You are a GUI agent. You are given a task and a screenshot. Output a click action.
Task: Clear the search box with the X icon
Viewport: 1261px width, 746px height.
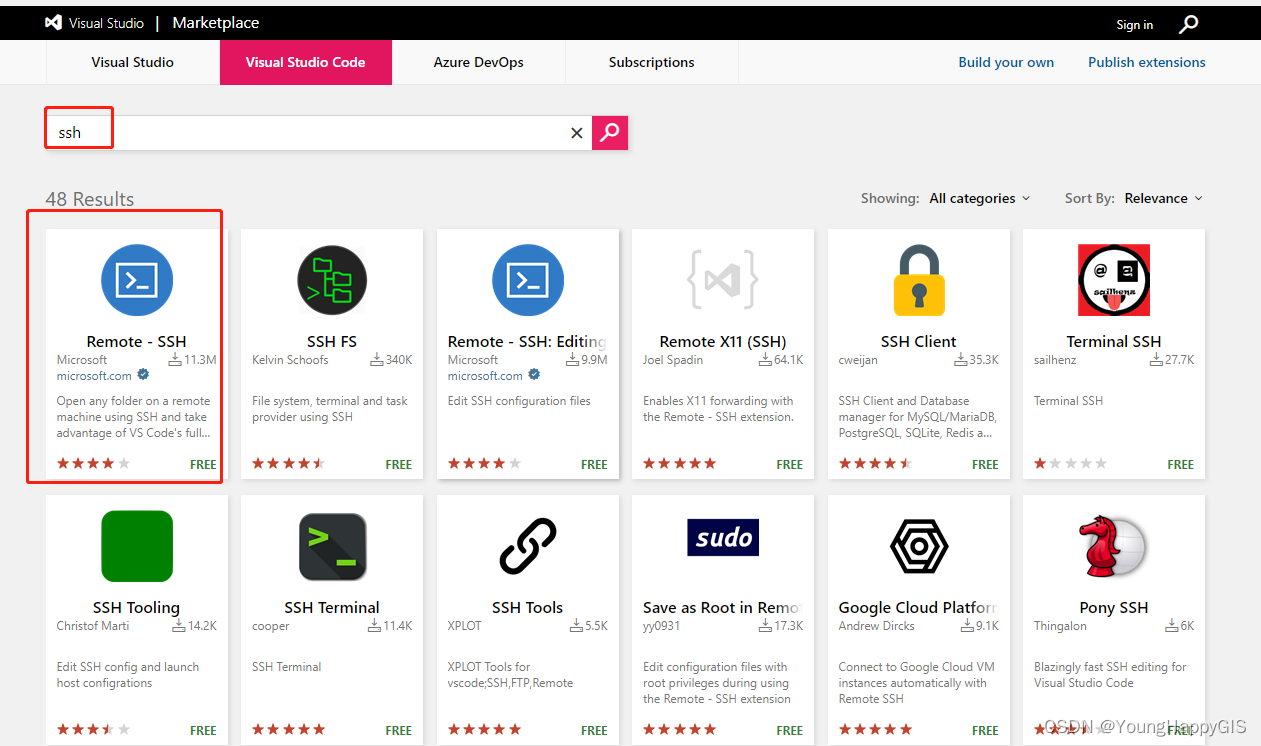coord(576,133)
